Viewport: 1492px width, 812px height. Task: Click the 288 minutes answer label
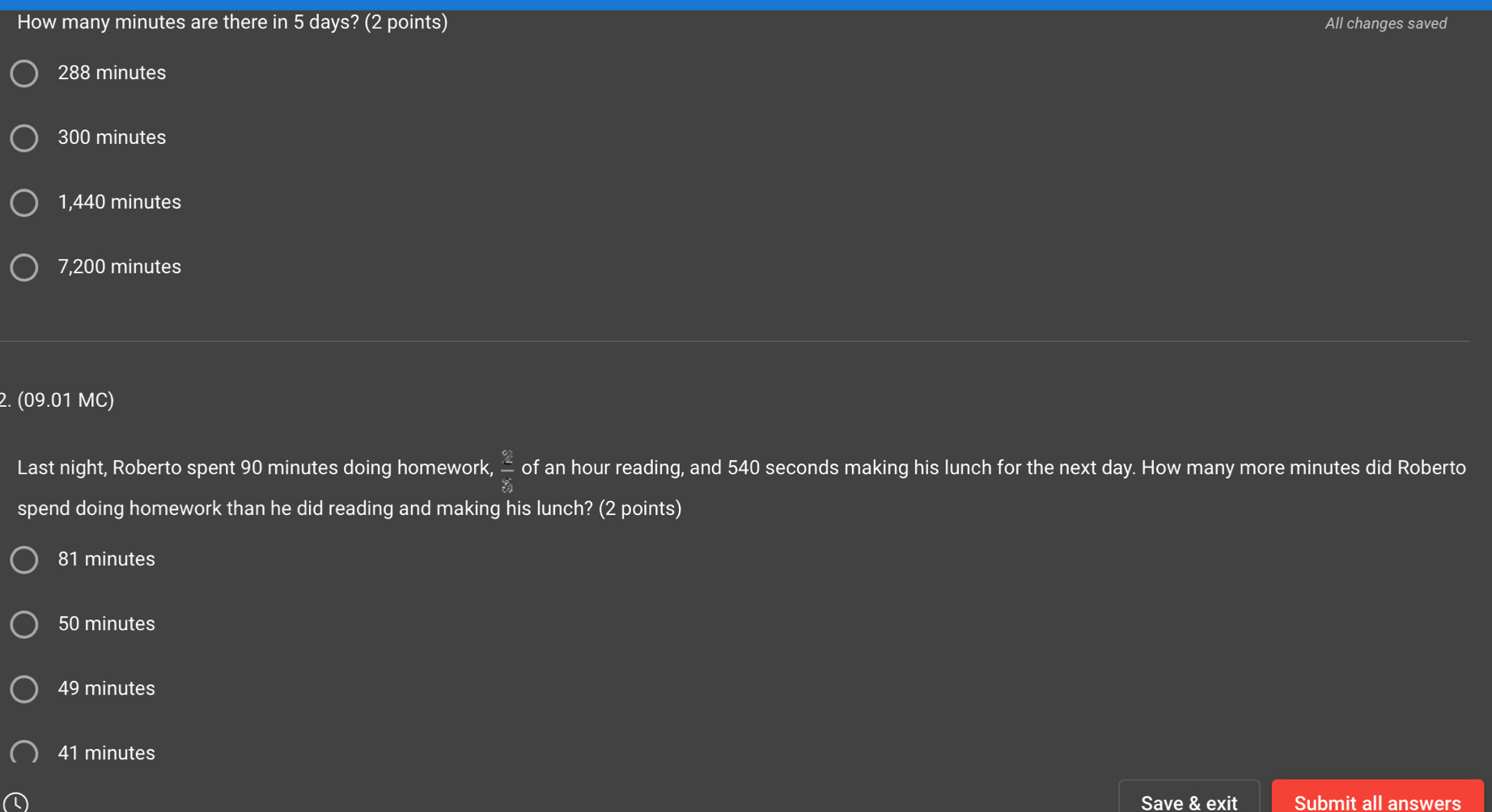click(112, 73)
